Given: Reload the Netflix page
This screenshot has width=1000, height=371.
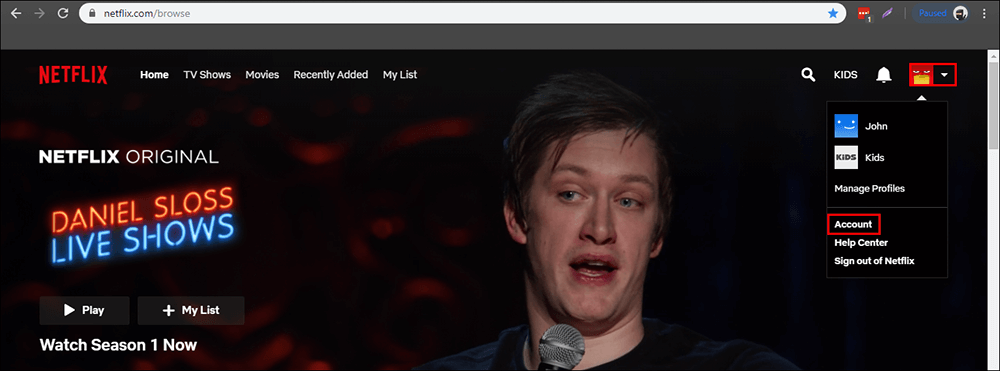Looking at the screenshot, I should coord(63,13).
